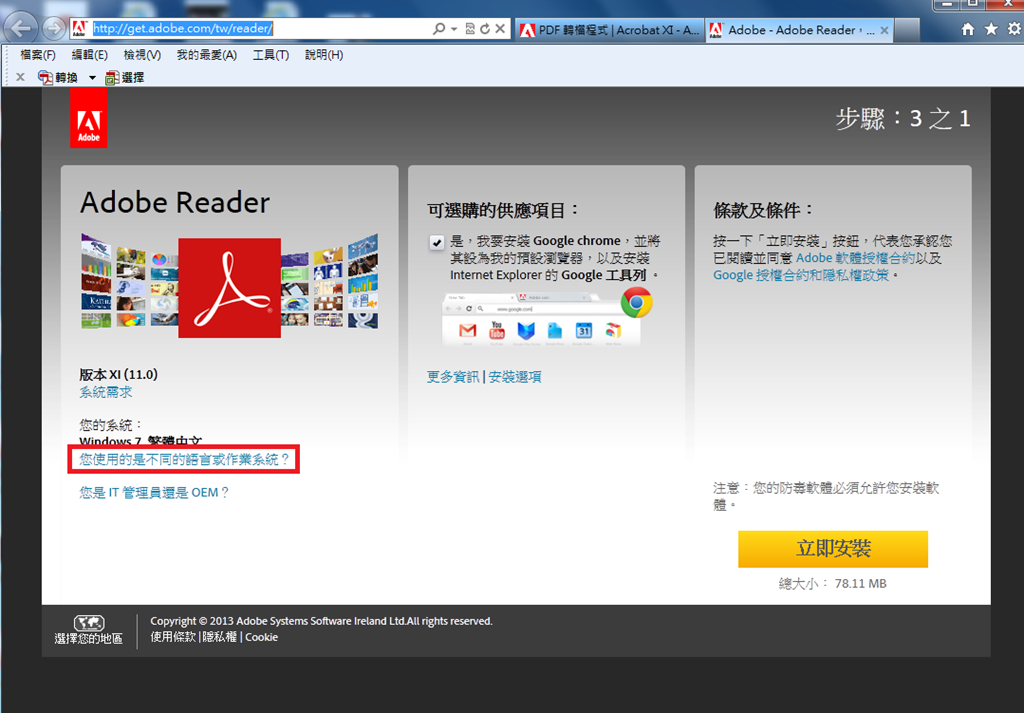Close the Adobe - Adobe Reader tab
This screenshot has width=1024, height=713.
click(884, 30)
